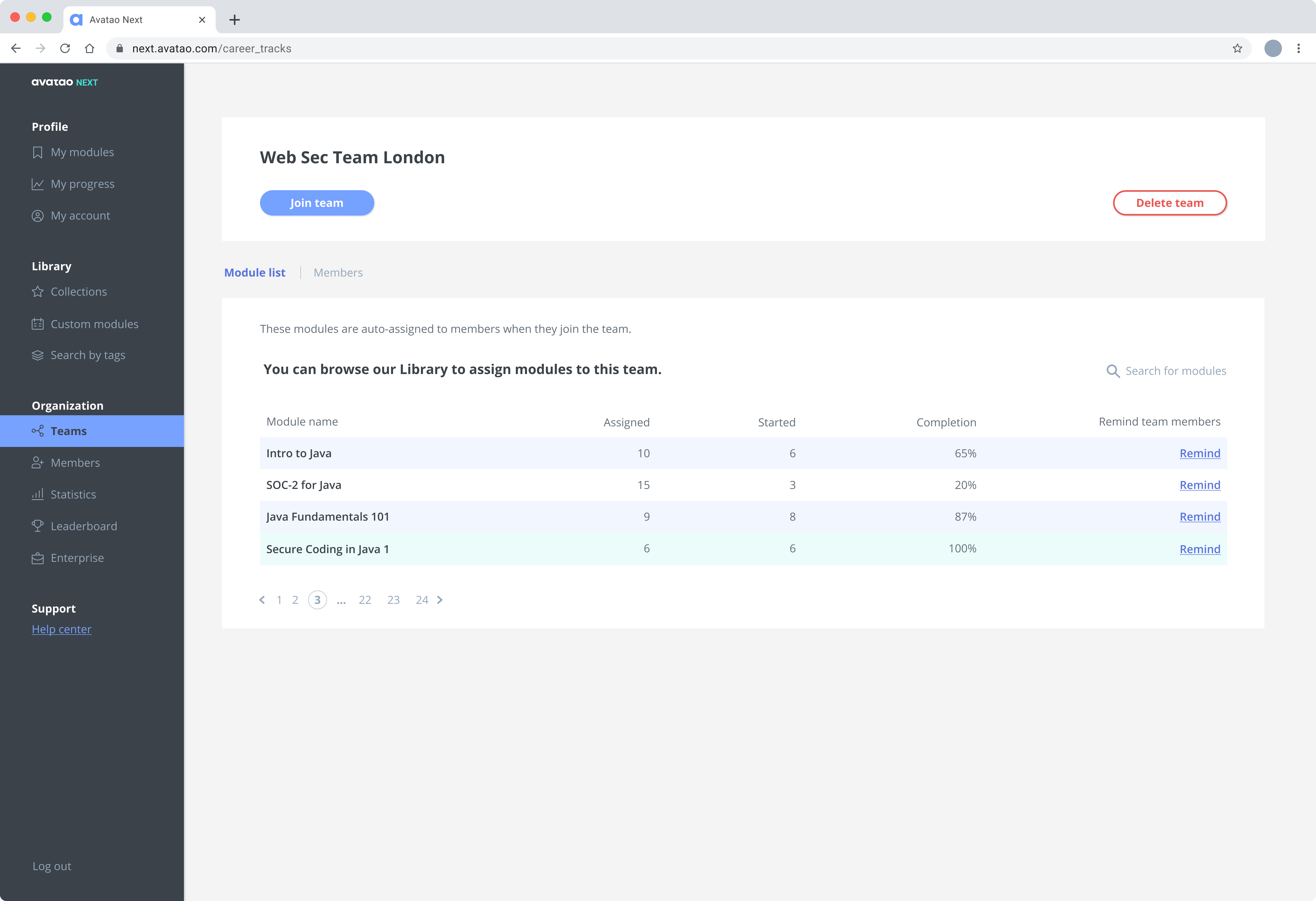Open the Chrome three-dot menu
The height and width of the screenshot is (901, 1316).
click(1299, 49)
